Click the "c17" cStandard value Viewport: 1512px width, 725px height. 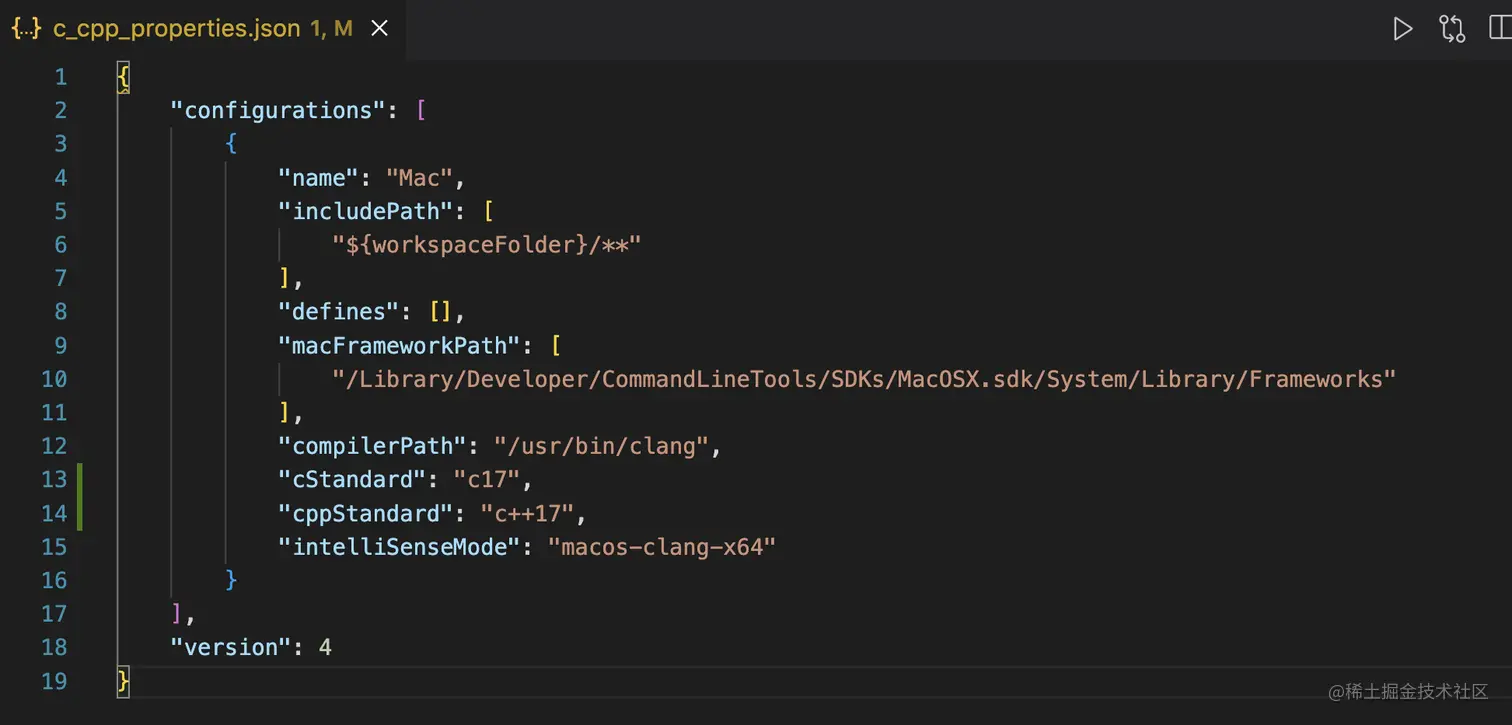coord(486,480)
